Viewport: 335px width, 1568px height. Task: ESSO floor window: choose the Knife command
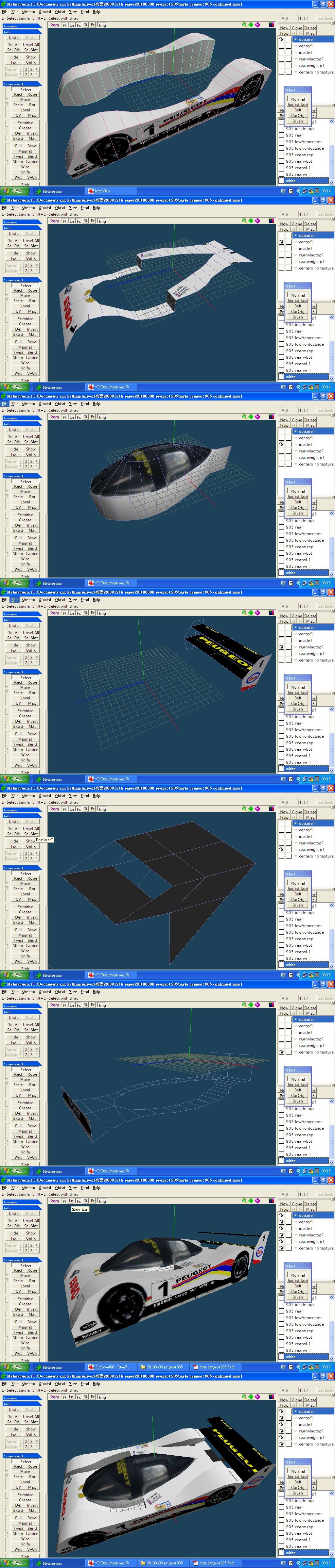tap(25, 367)
